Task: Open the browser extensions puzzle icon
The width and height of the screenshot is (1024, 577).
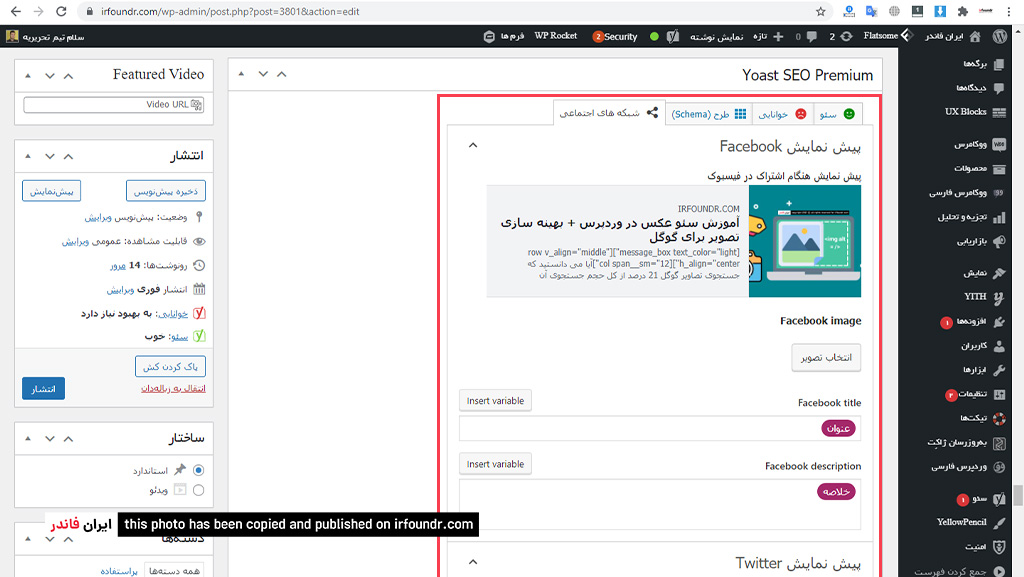Action: [963, 11]
